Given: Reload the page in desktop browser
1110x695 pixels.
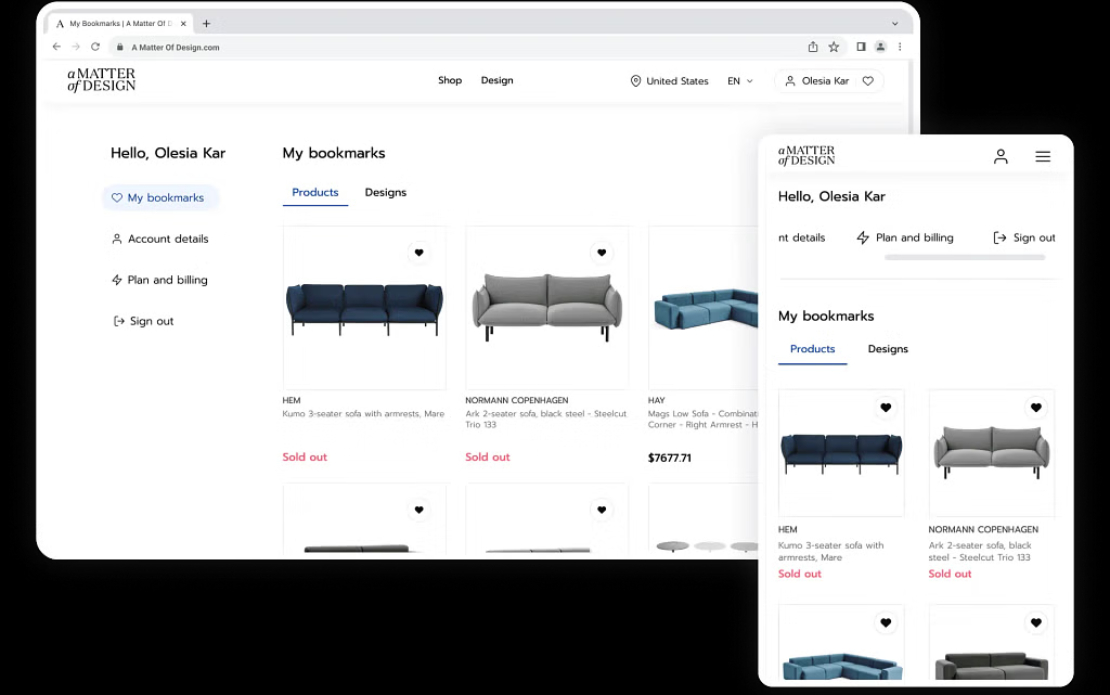Looking at the screenshot, I should 95,47.
